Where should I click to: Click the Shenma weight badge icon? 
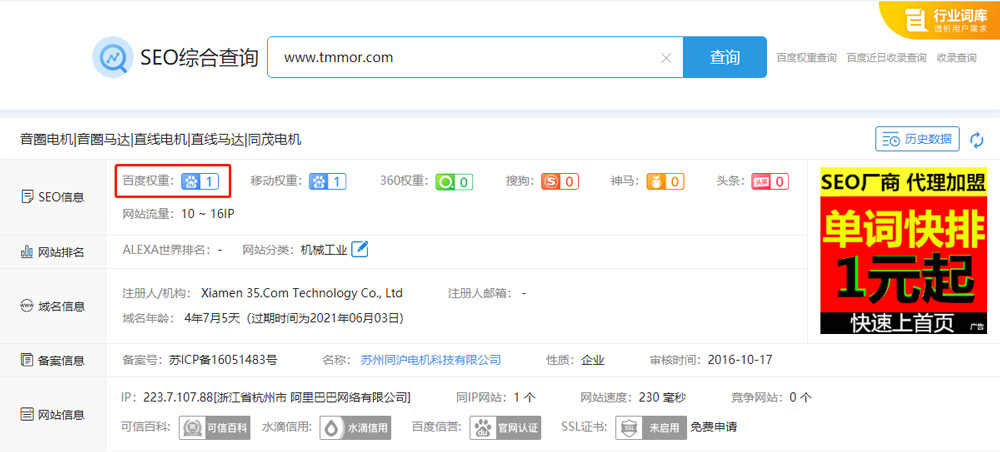pyautogui.click(x=665, y=181)
